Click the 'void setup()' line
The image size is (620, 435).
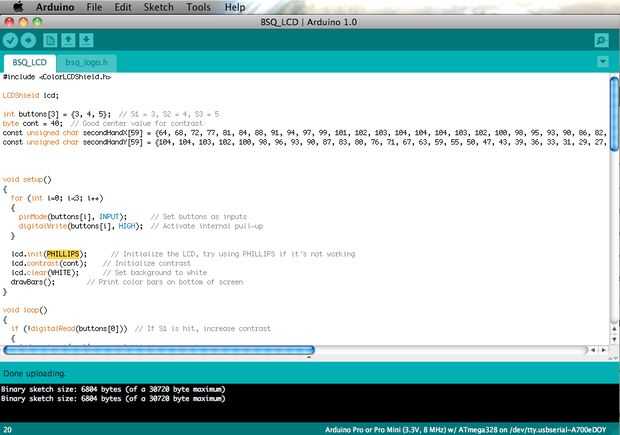point(27,180)
